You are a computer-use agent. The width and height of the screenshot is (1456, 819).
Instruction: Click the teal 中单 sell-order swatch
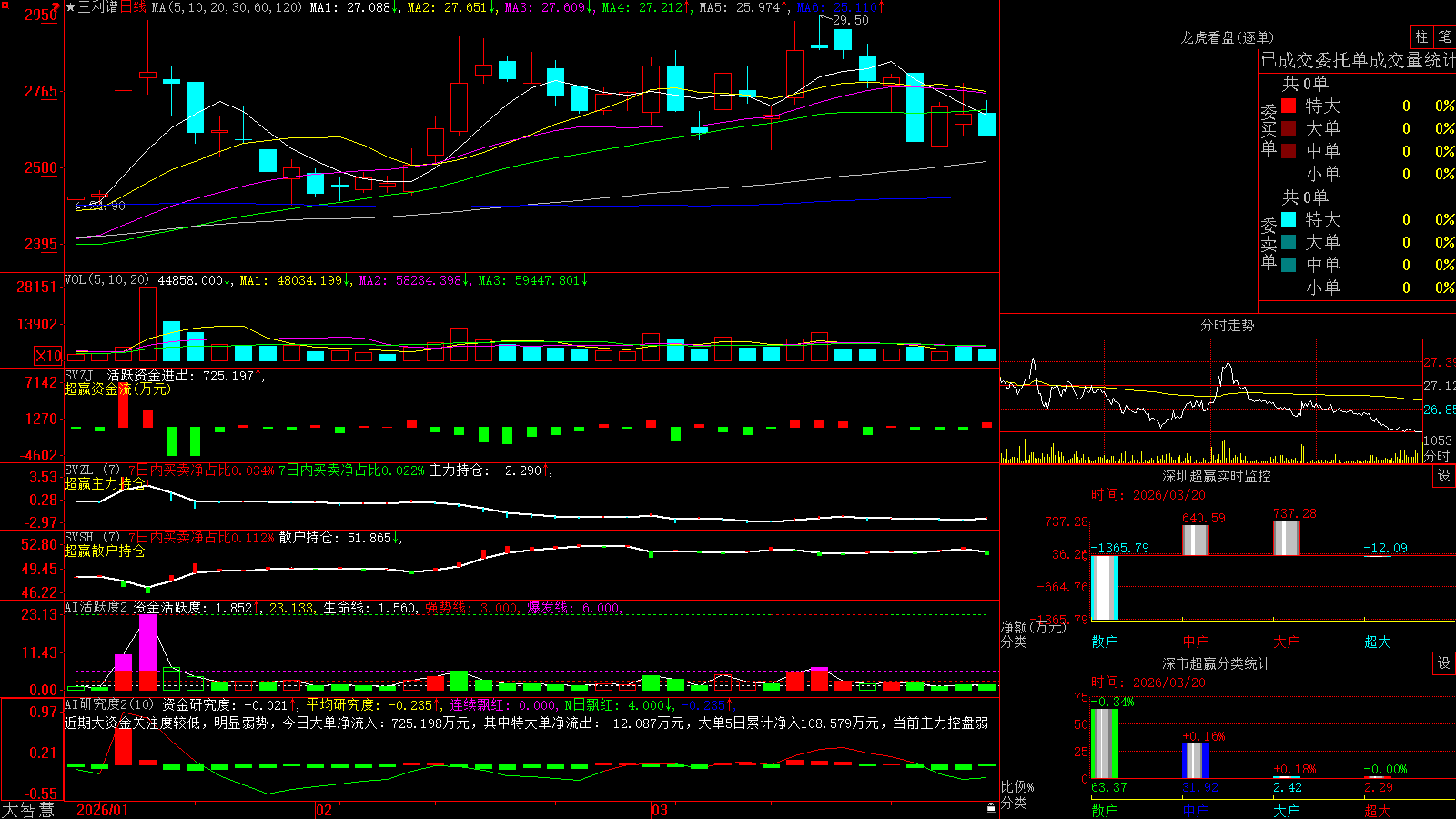pyautogui.click(x=1289, y=265)
